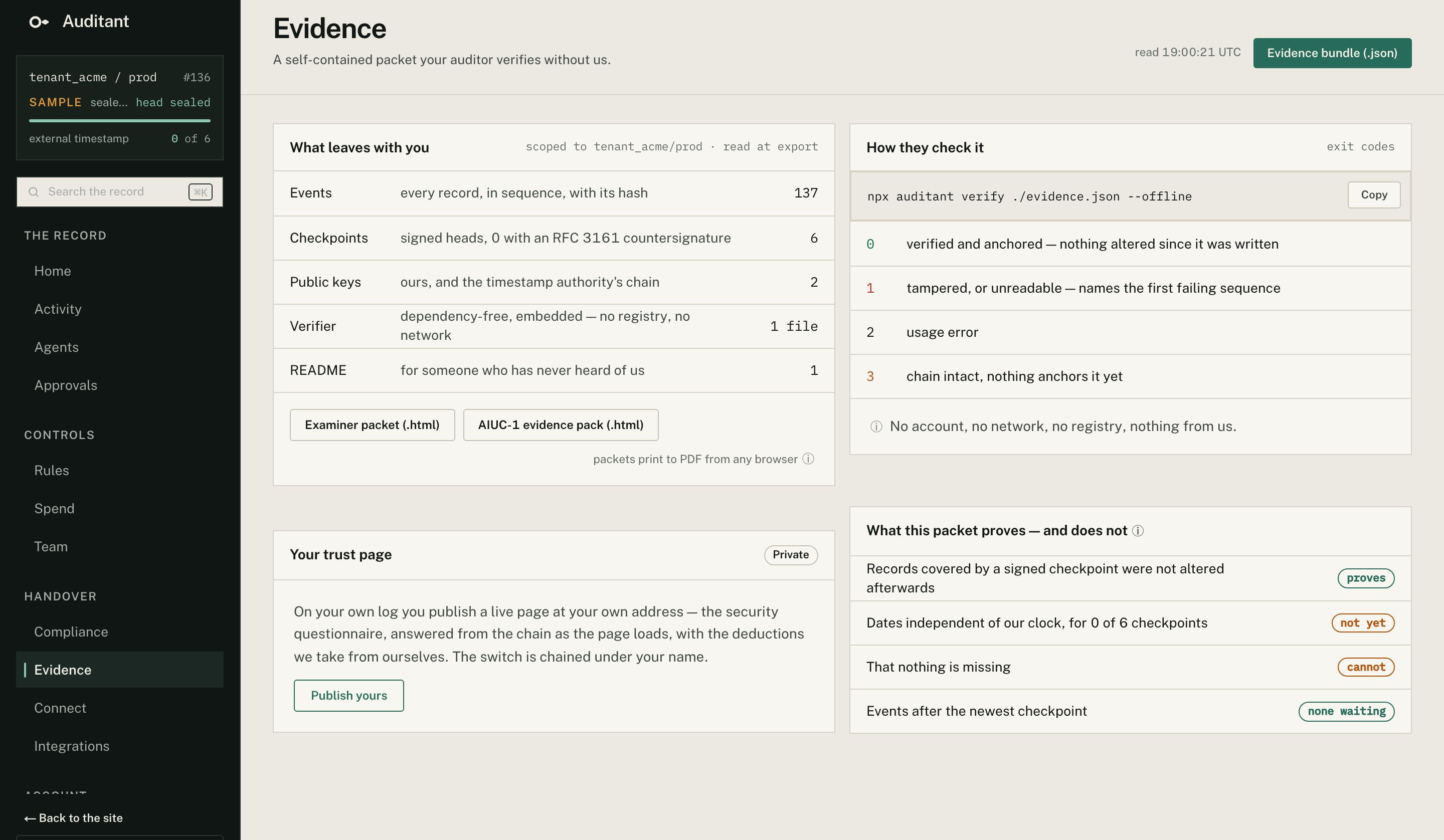
Task: Open the AIUC-1 evidence pack (.html)
Action: click(x=561, y=425)
